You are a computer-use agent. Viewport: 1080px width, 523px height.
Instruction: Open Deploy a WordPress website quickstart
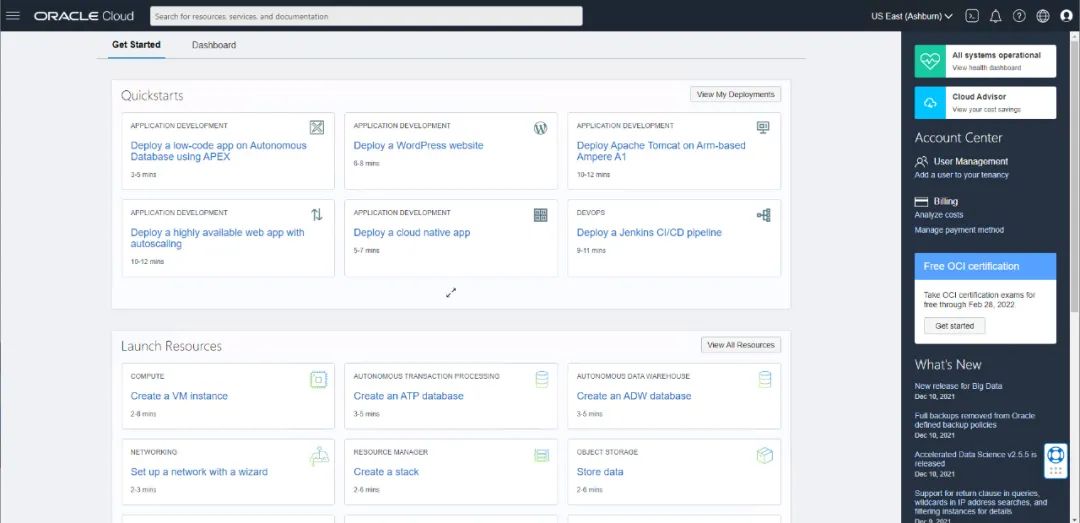click(x=418, y=146)
